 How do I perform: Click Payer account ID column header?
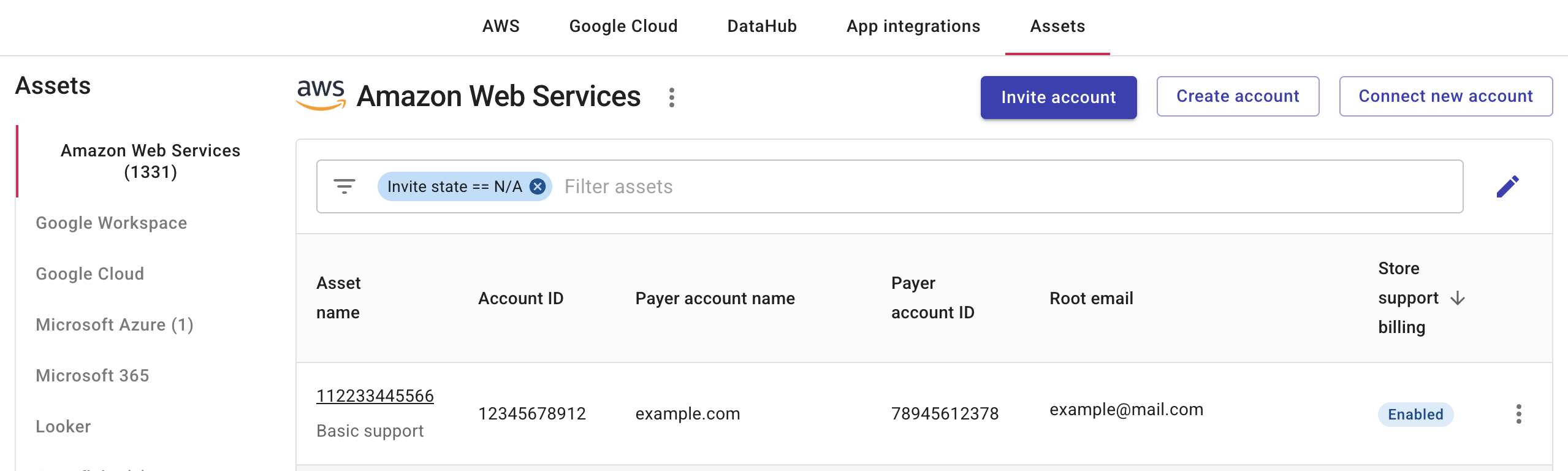tap(932, 298)
